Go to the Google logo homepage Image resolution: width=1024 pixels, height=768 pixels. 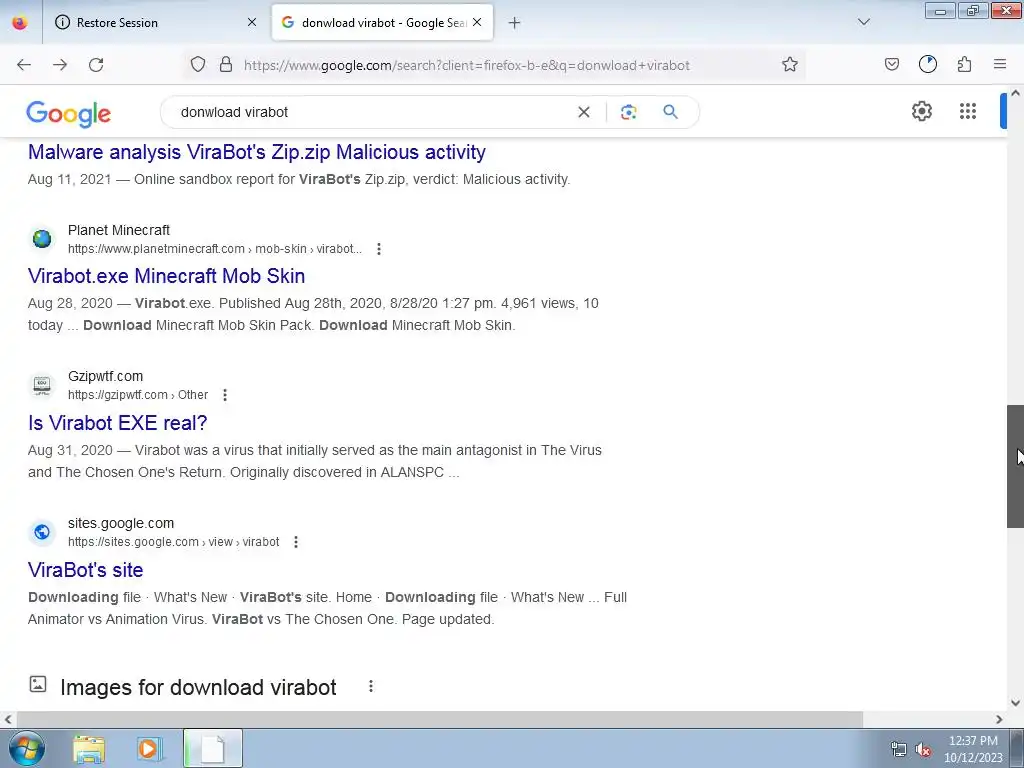69,113
